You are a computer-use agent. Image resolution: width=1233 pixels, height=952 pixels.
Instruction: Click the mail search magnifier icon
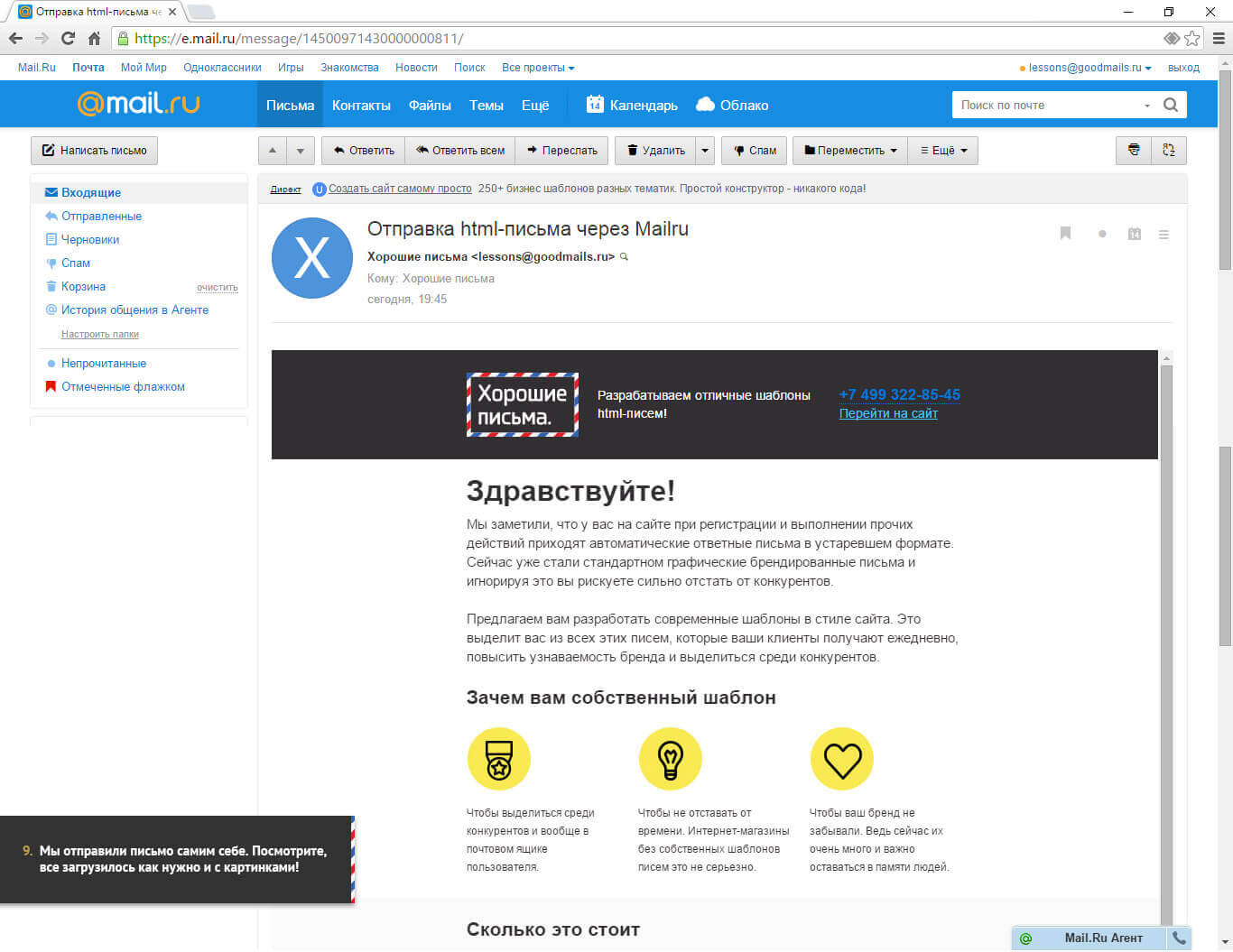[x=1171, y=105]
